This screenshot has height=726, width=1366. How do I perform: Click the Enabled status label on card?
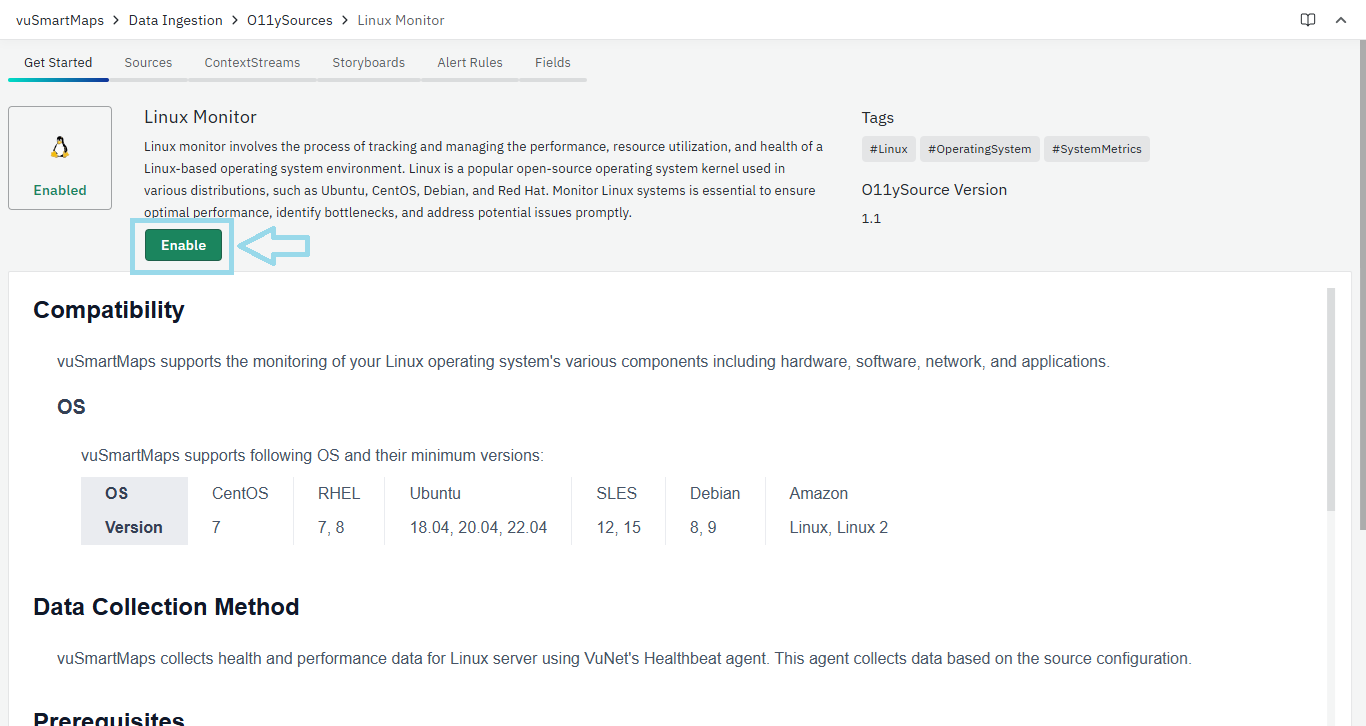(60, 190)
